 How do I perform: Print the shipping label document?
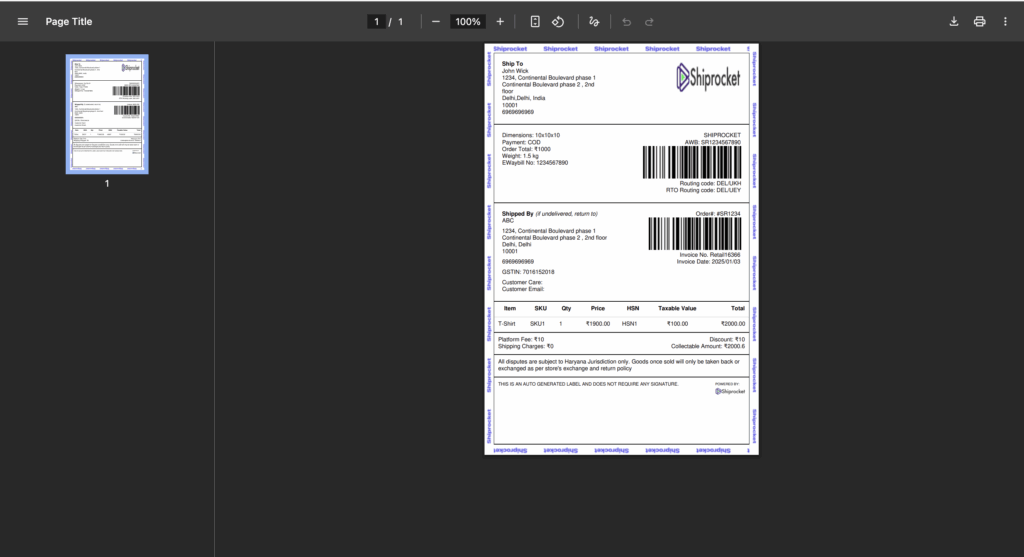pos(980,22)
